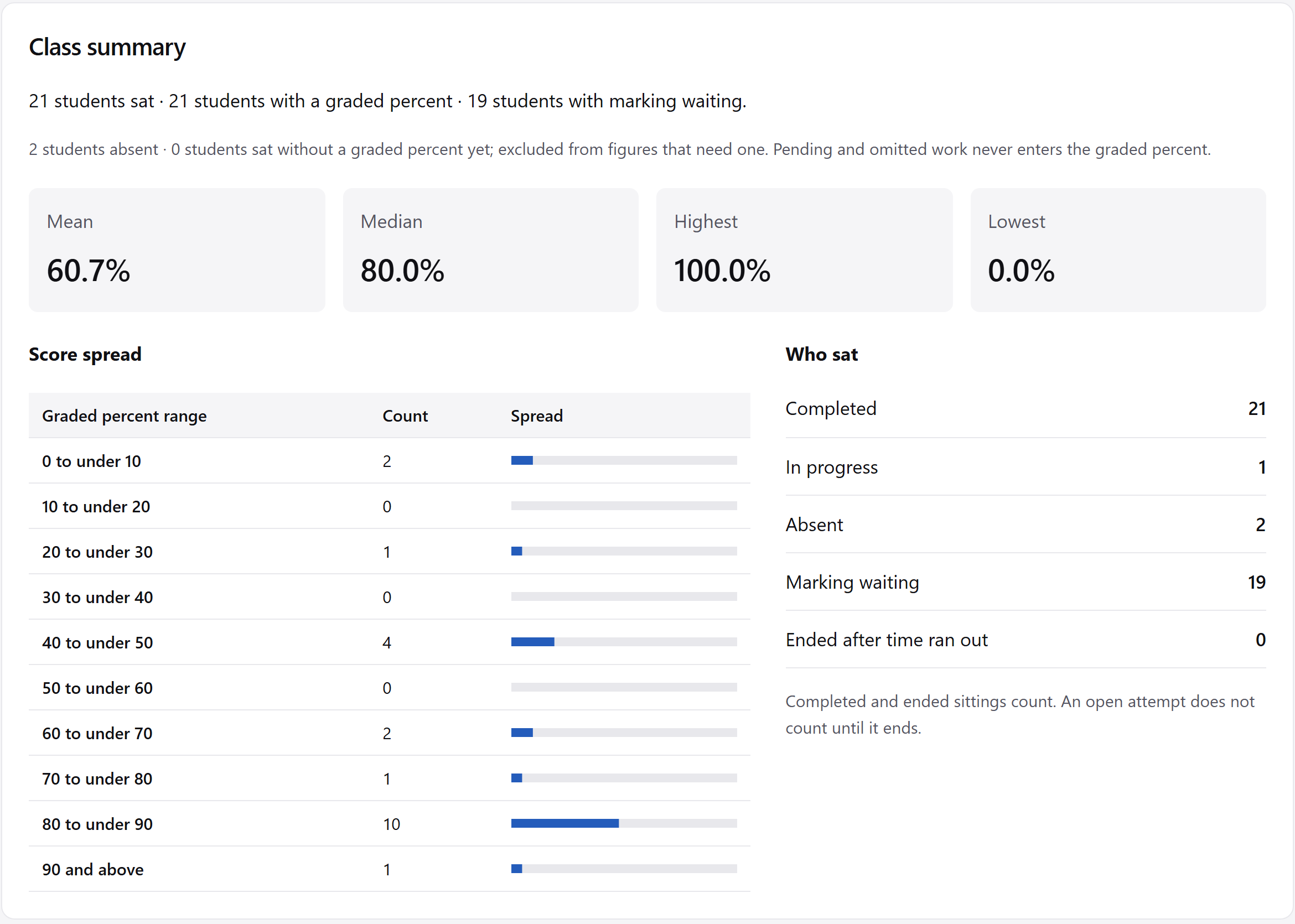Click the Completed count row
The width and height of the screenshot is (1295, 924).
tap(1025, 408)
